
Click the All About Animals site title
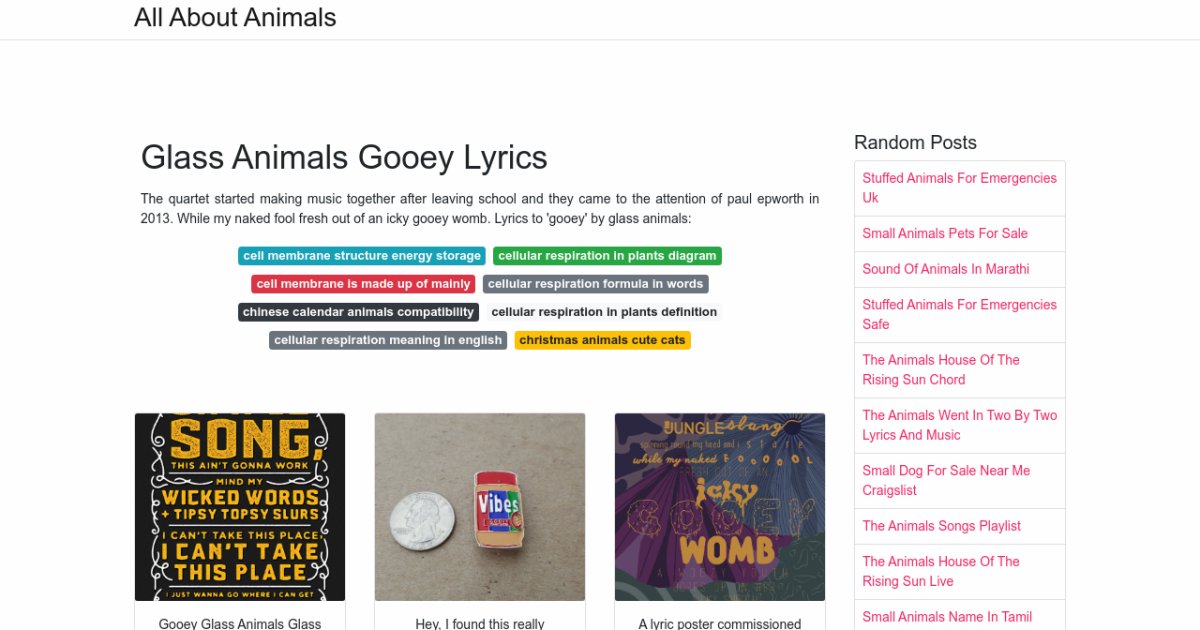(235, 18)
